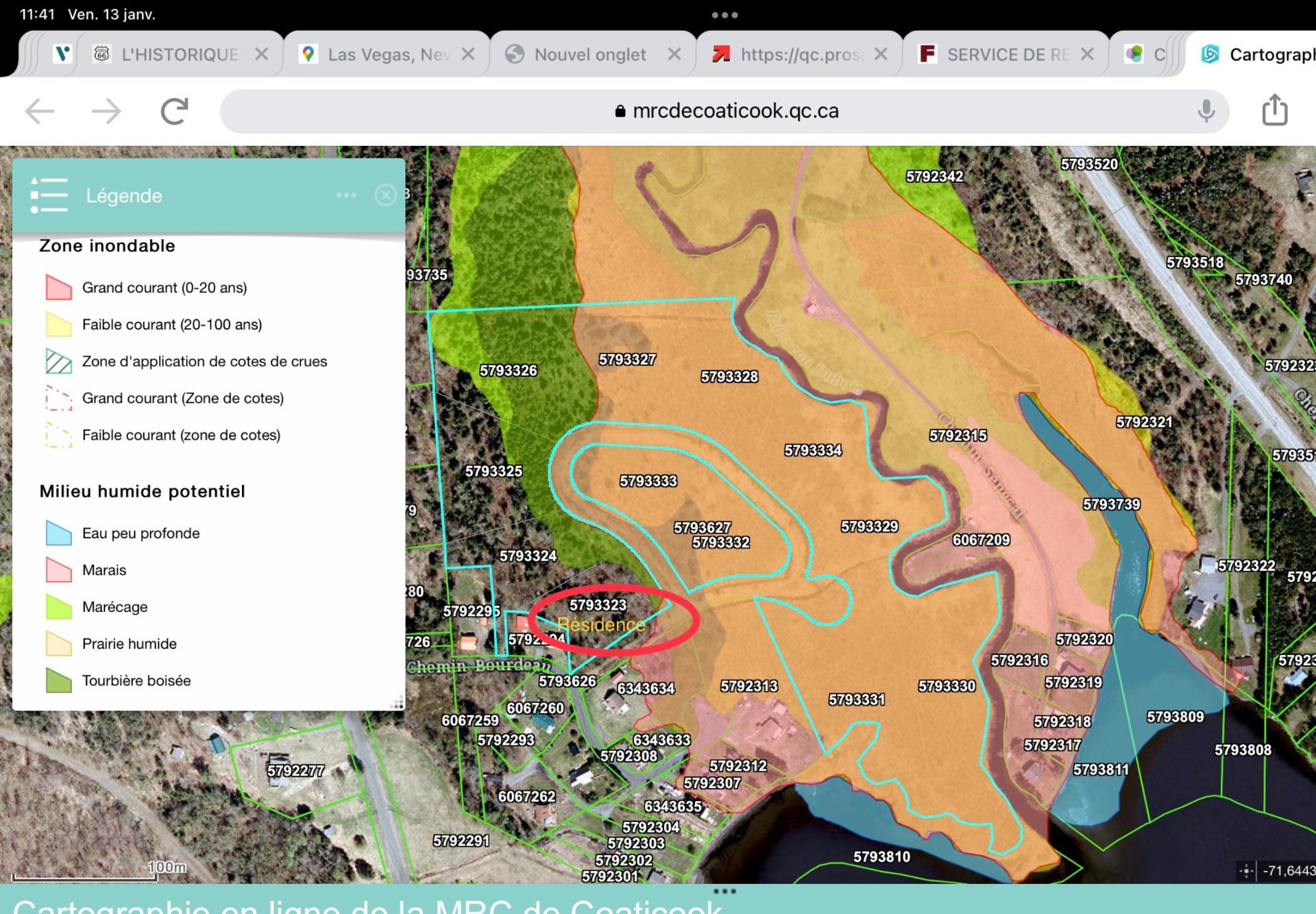Click the browser back arrow
Image resolution: width=1316 pixels, height=914 pixels.
40,111
